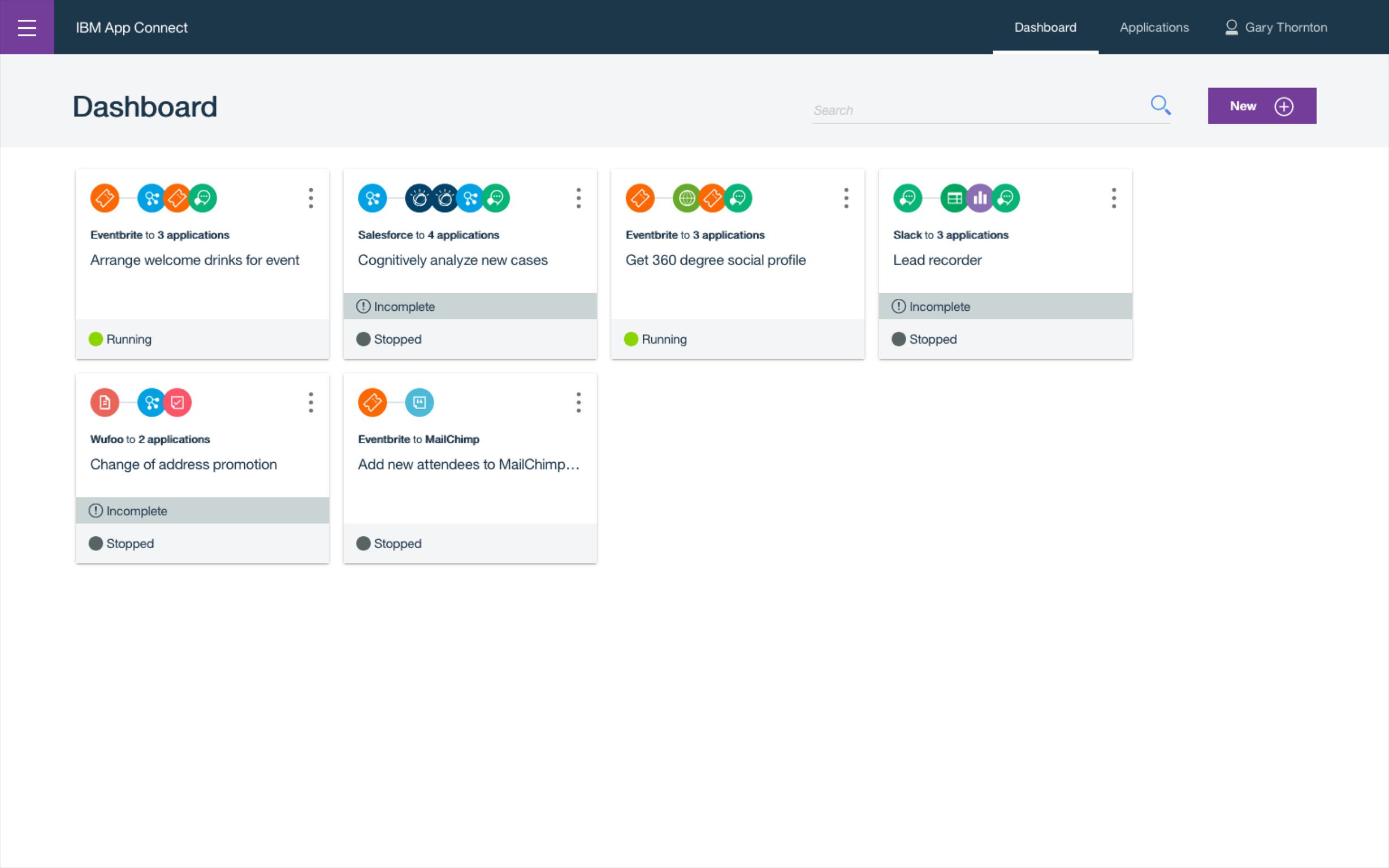This screenshot has height=868, width=1389.
Task: Click the Running status on Get 360 degree social profile card
Action: point(655,339)
